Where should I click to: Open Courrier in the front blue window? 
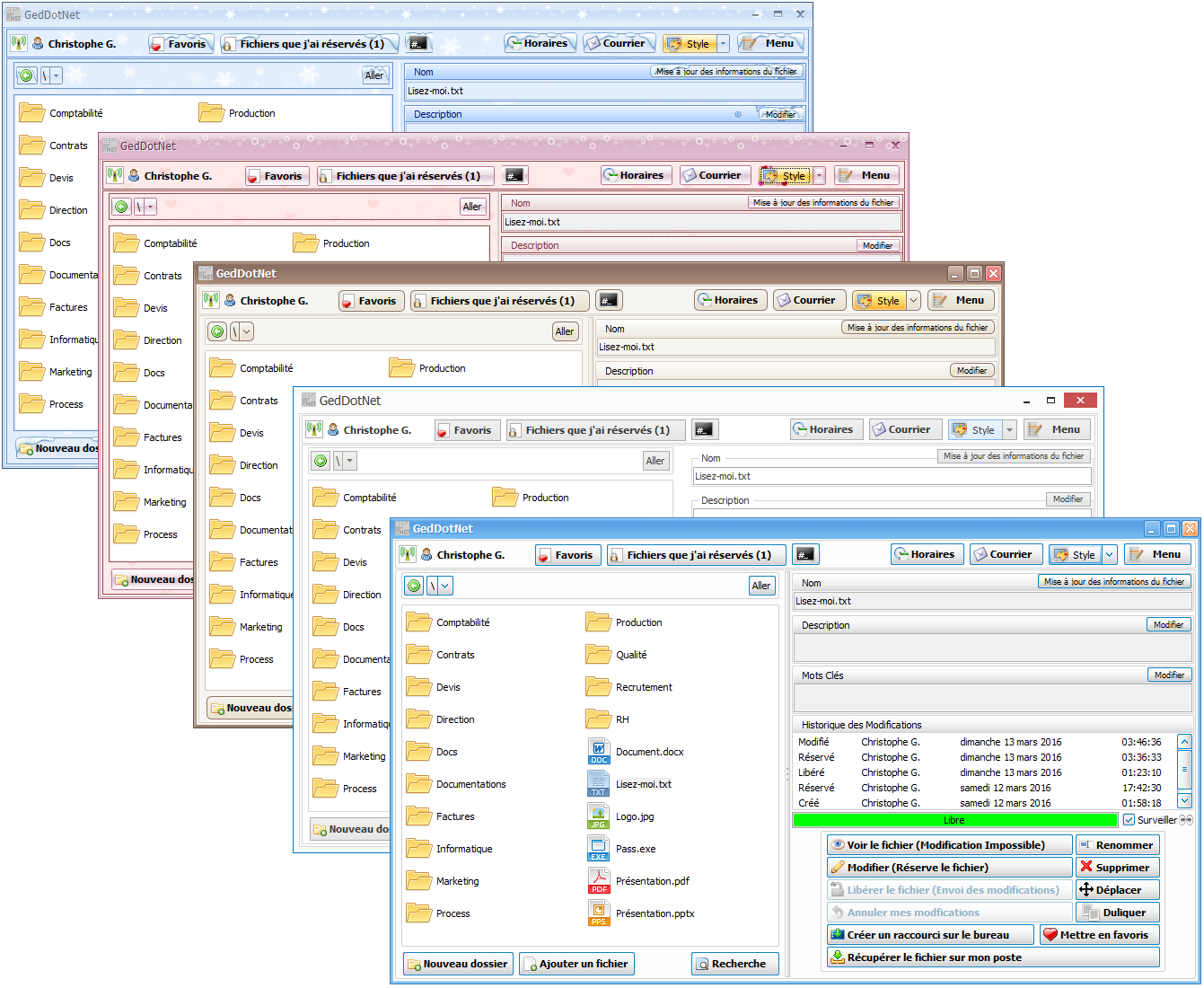pos(1006,555)
